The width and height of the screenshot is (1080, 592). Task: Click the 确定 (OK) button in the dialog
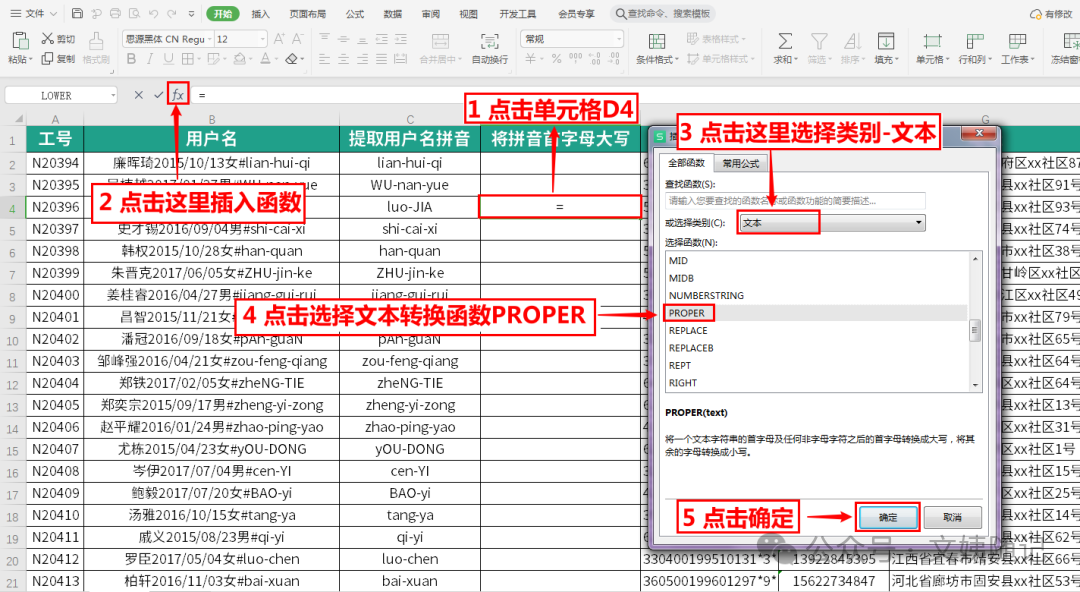pos(888,517)
